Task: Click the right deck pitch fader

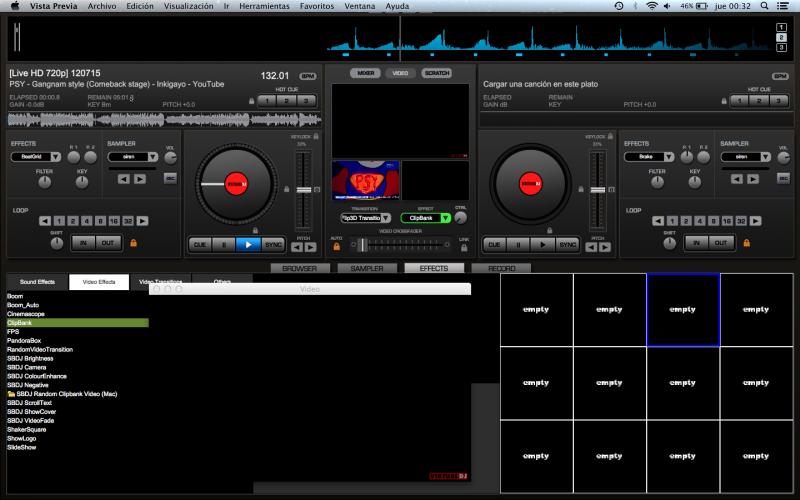Action: [x=598, y=190]
